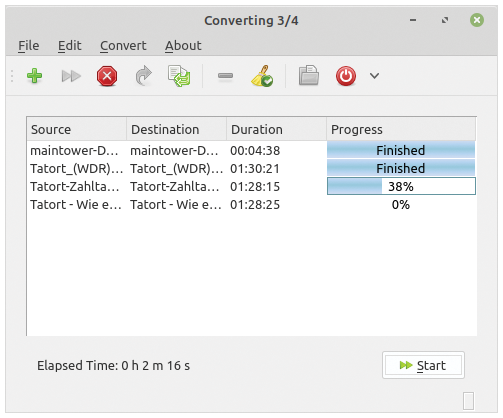Open the About menu
Screen dimensions: 503x418
click(x=183, y=45)
